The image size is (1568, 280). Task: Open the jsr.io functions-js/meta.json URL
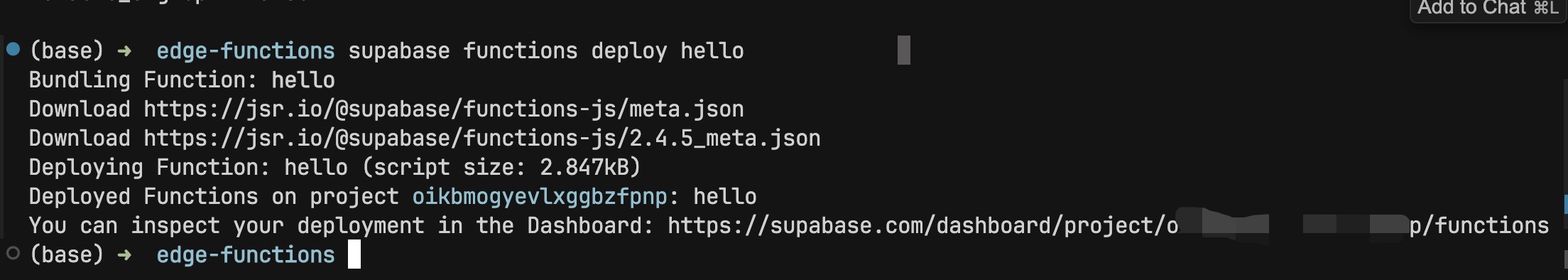443,109
